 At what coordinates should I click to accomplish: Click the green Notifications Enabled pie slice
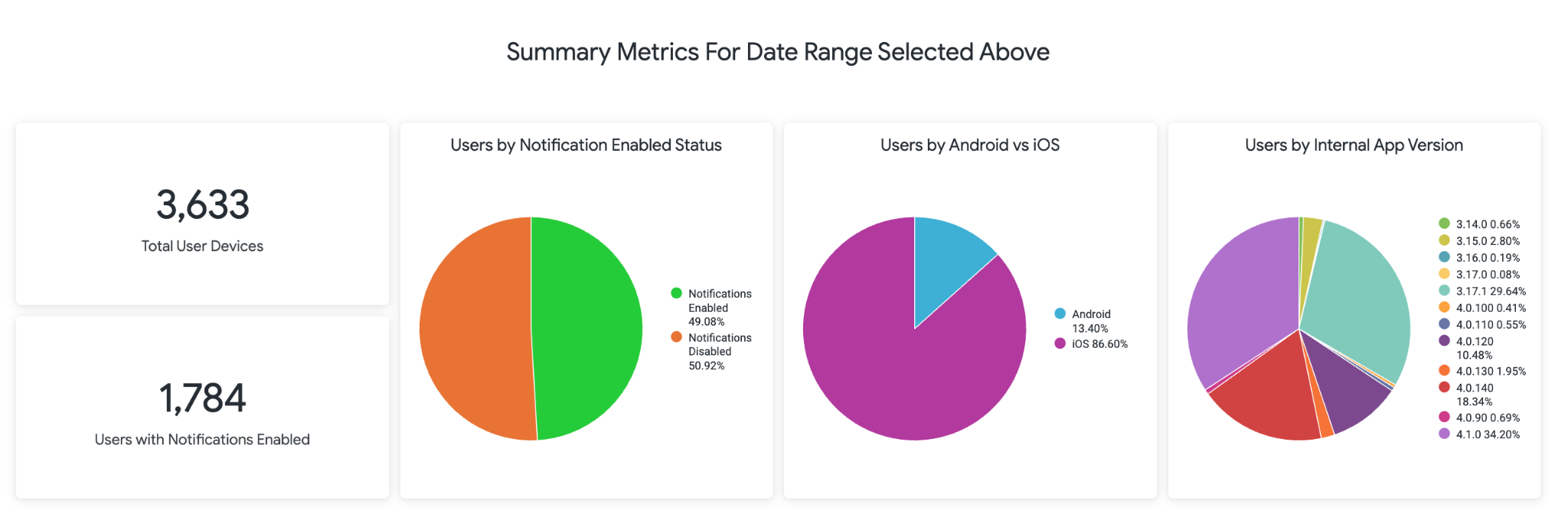tap(590, 329)
